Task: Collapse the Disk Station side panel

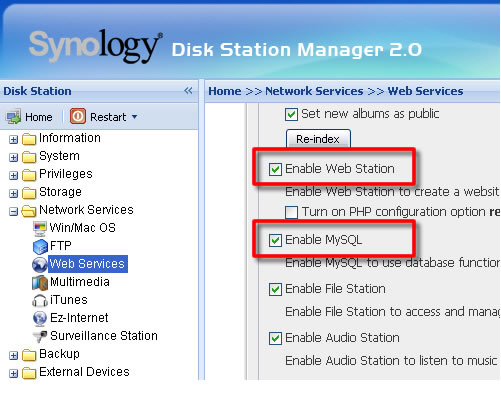Action: click(188, 91)
